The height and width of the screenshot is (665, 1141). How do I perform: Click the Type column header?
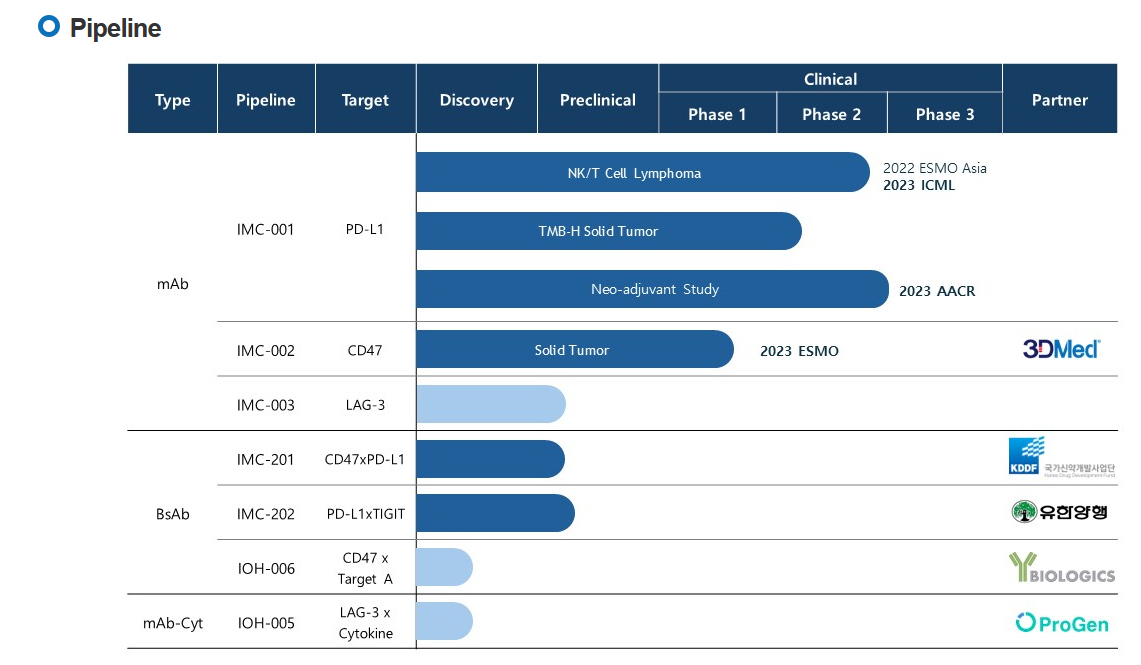point(172,98)
